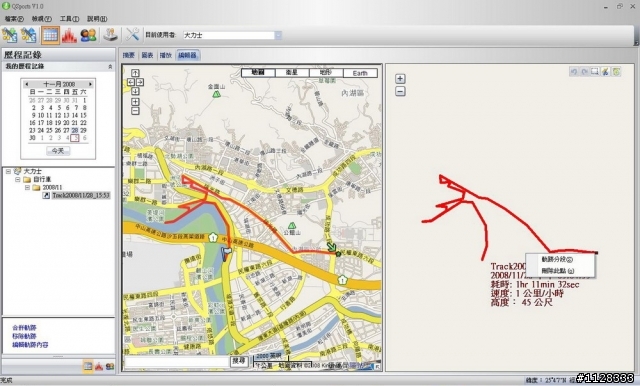This screenshot has width=640, height=386.
Task: Click the 移除軌跡 link
Action: click(x=24, y=336)
